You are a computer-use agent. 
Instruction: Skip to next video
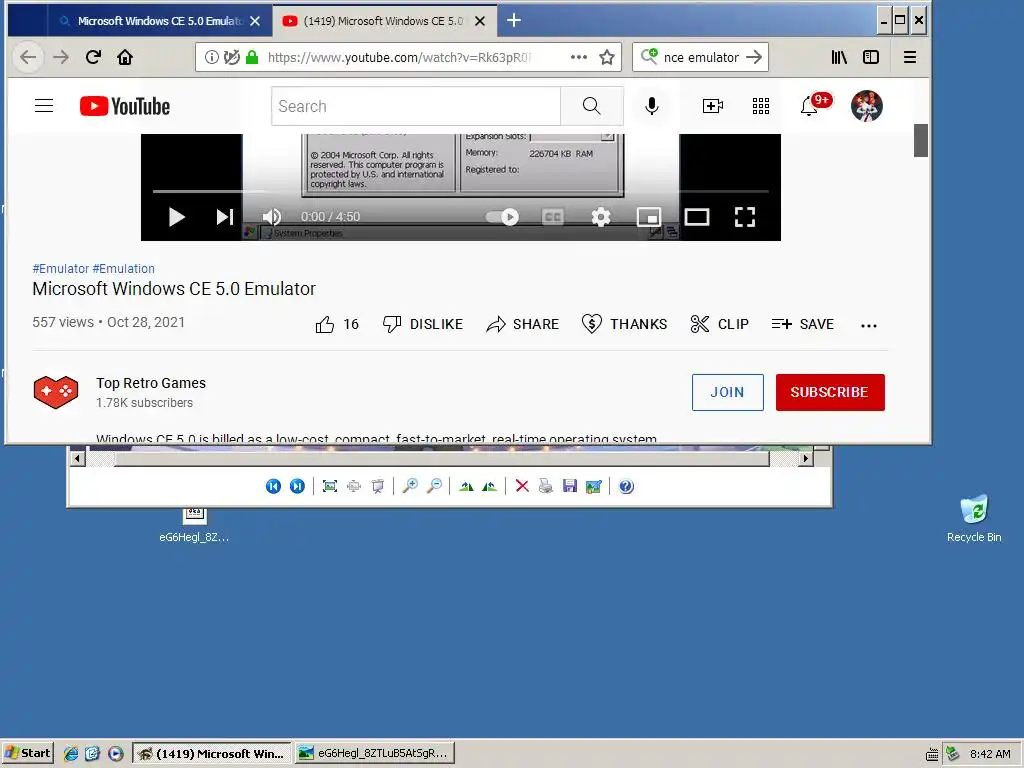(225, 217)
